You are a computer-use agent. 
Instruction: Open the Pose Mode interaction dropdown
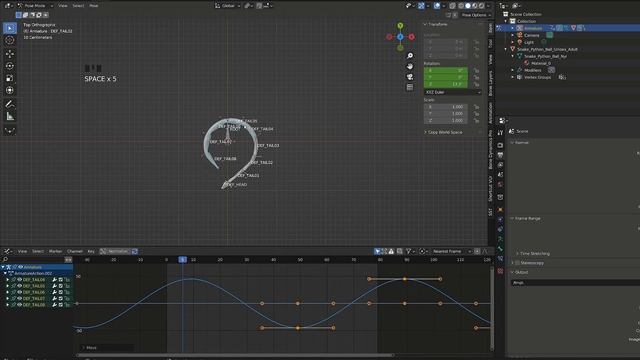[x=35, y=6]
